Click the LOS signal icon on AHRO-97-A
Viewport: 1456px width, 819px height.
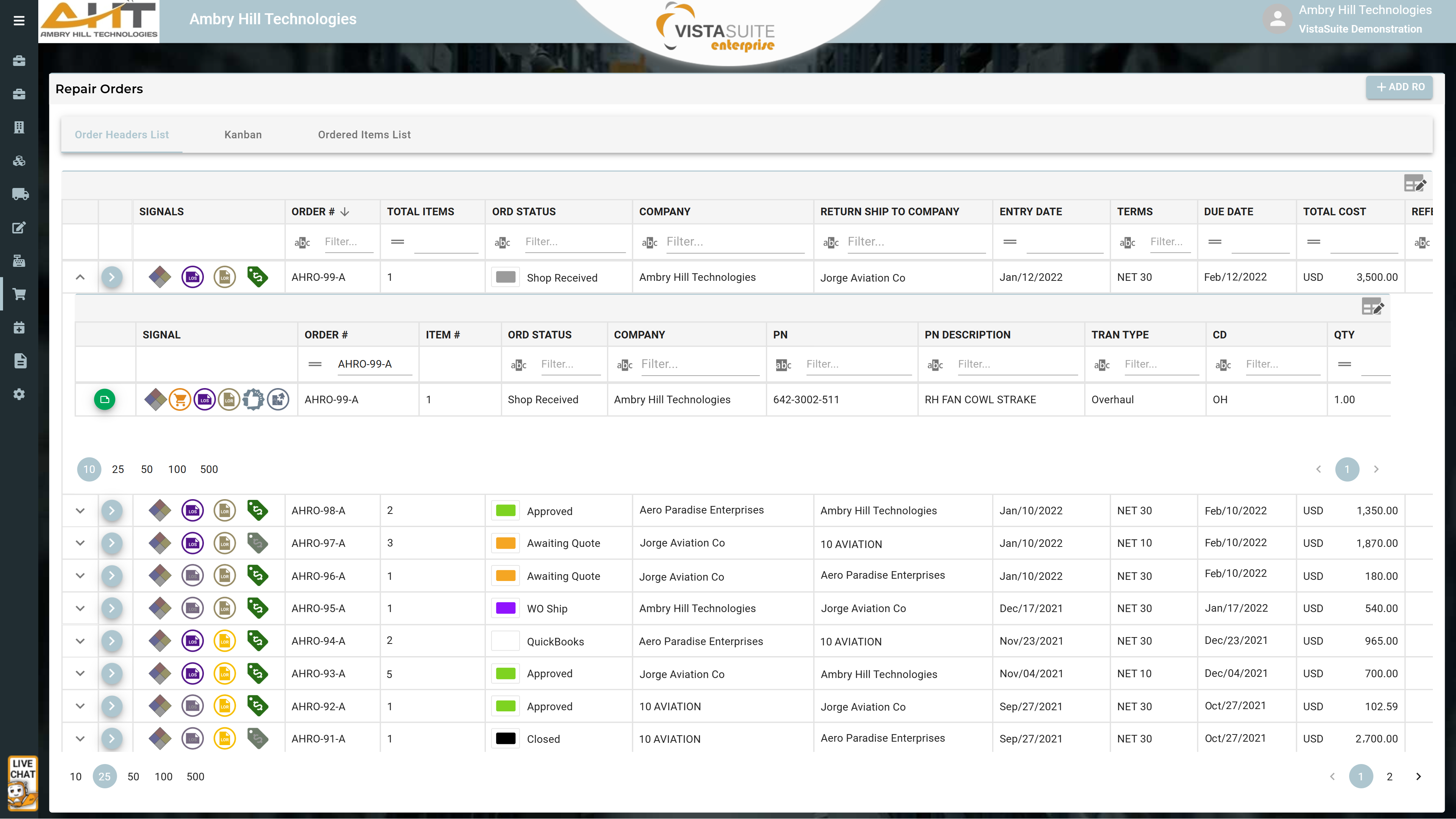tap(192, 544)
